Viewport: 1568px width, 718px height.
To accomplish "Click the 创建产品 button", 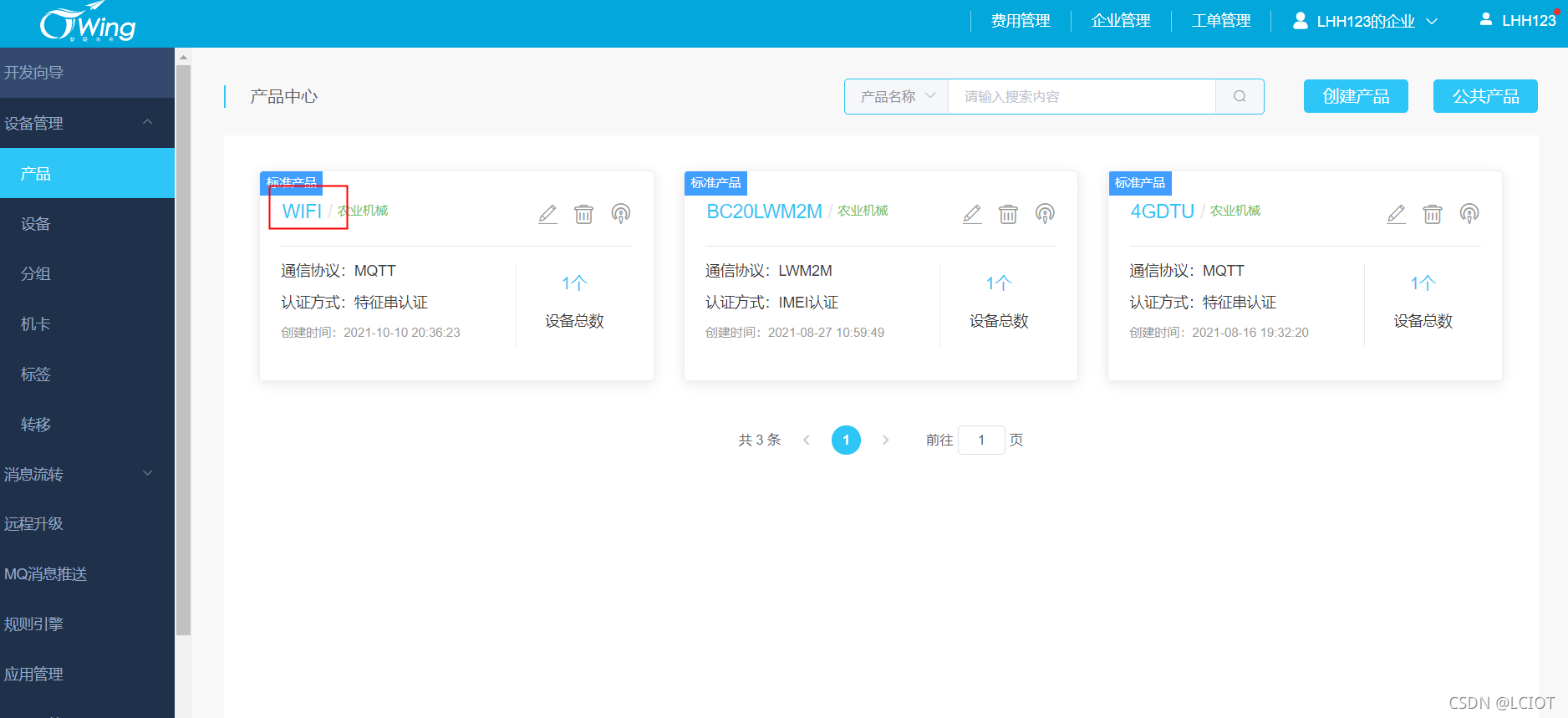I will pyautogui.click(x=1356, y=96).
